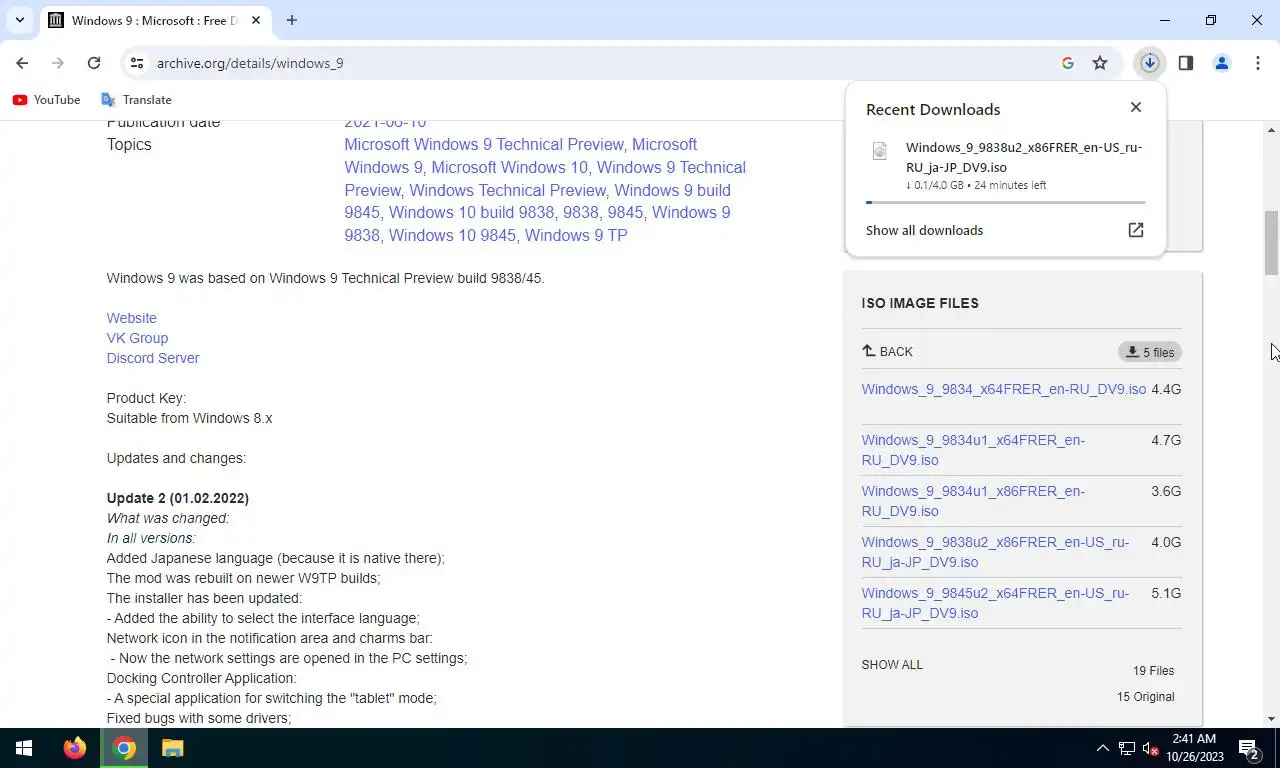Open network icon in system tray
This screenshot has height=768, width=1280.
coord(1127,748)
